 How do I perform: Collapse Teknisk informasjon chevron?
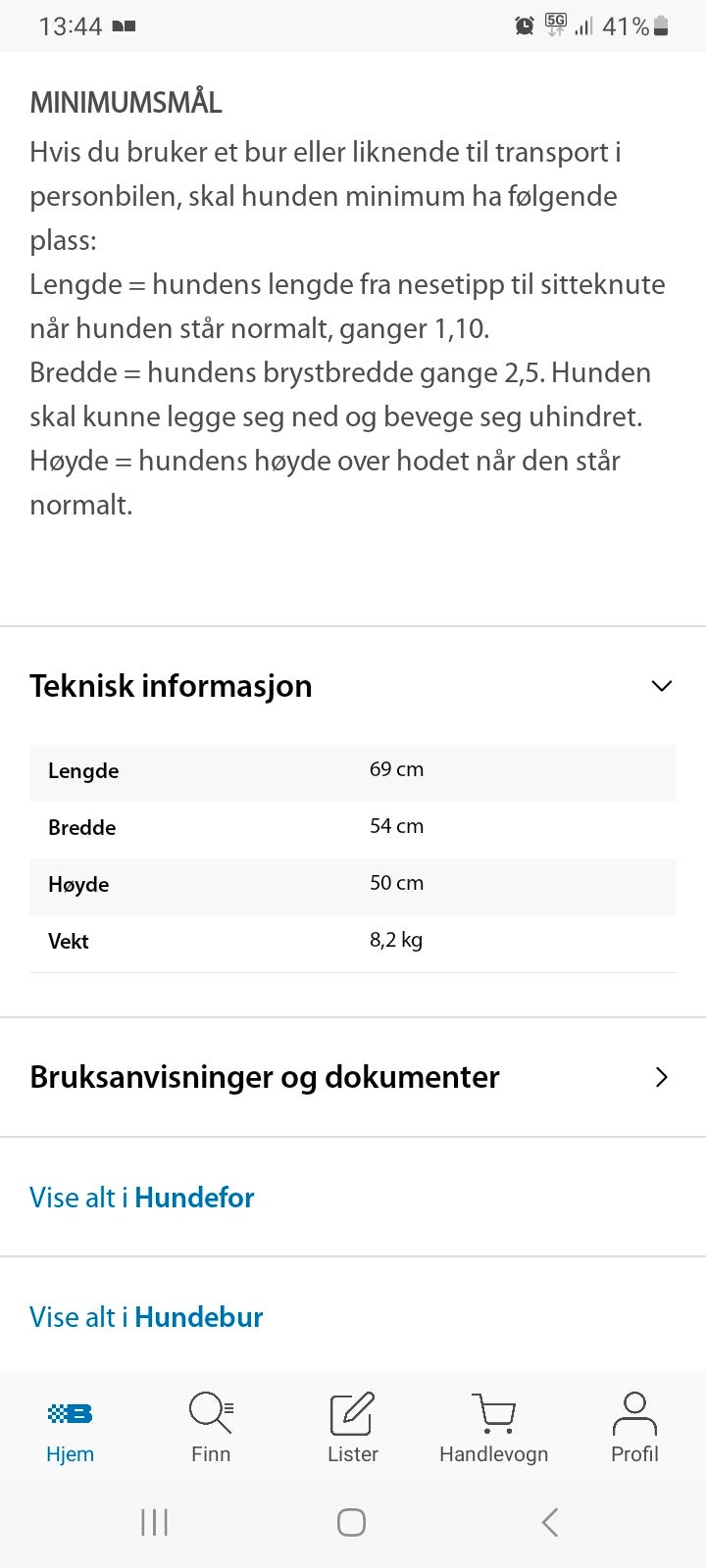tap(662, 686)
